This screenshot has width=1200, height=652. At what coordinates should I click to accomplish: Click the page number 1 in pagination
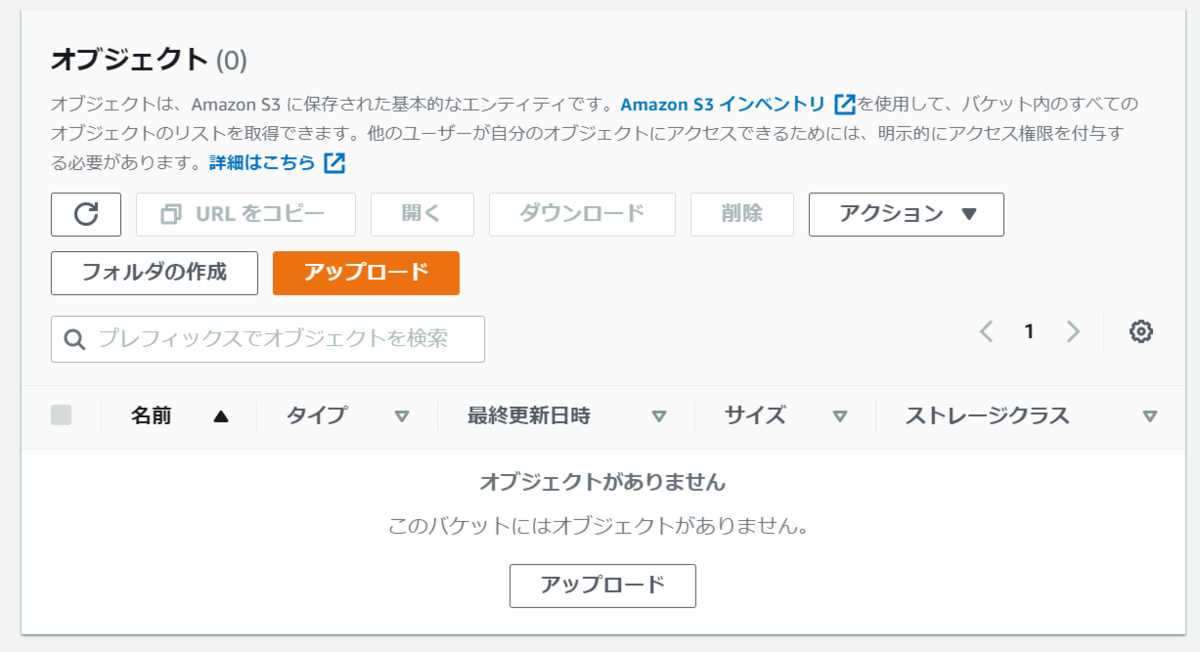tap(1030, 331)
